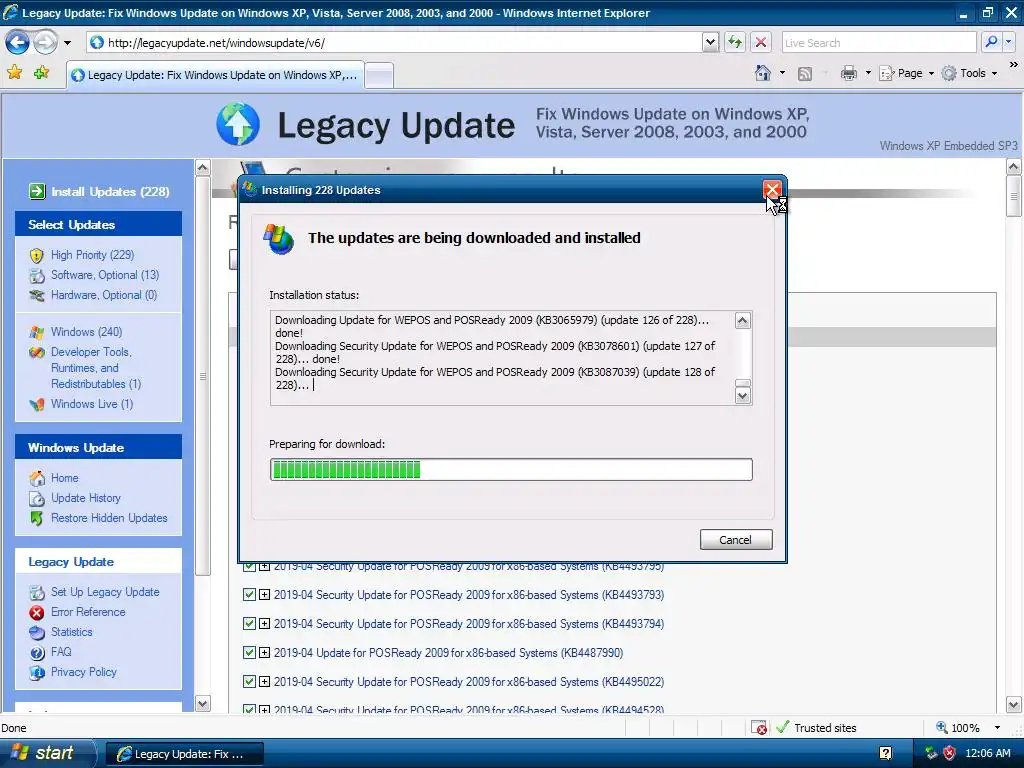Uncheck the KB4495022 security update checkbox
Viewport: 1024px width, 768px height.
249,682
